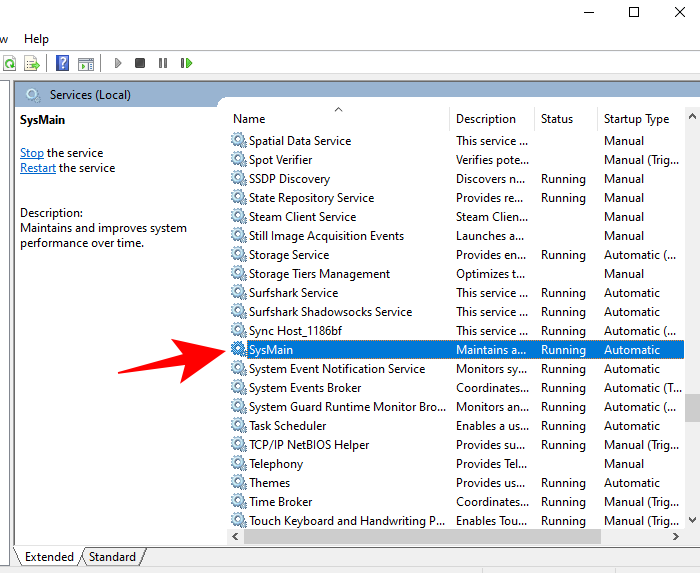
Task: Select the Task Scheduler service name
Action: (x=288, y=426)
